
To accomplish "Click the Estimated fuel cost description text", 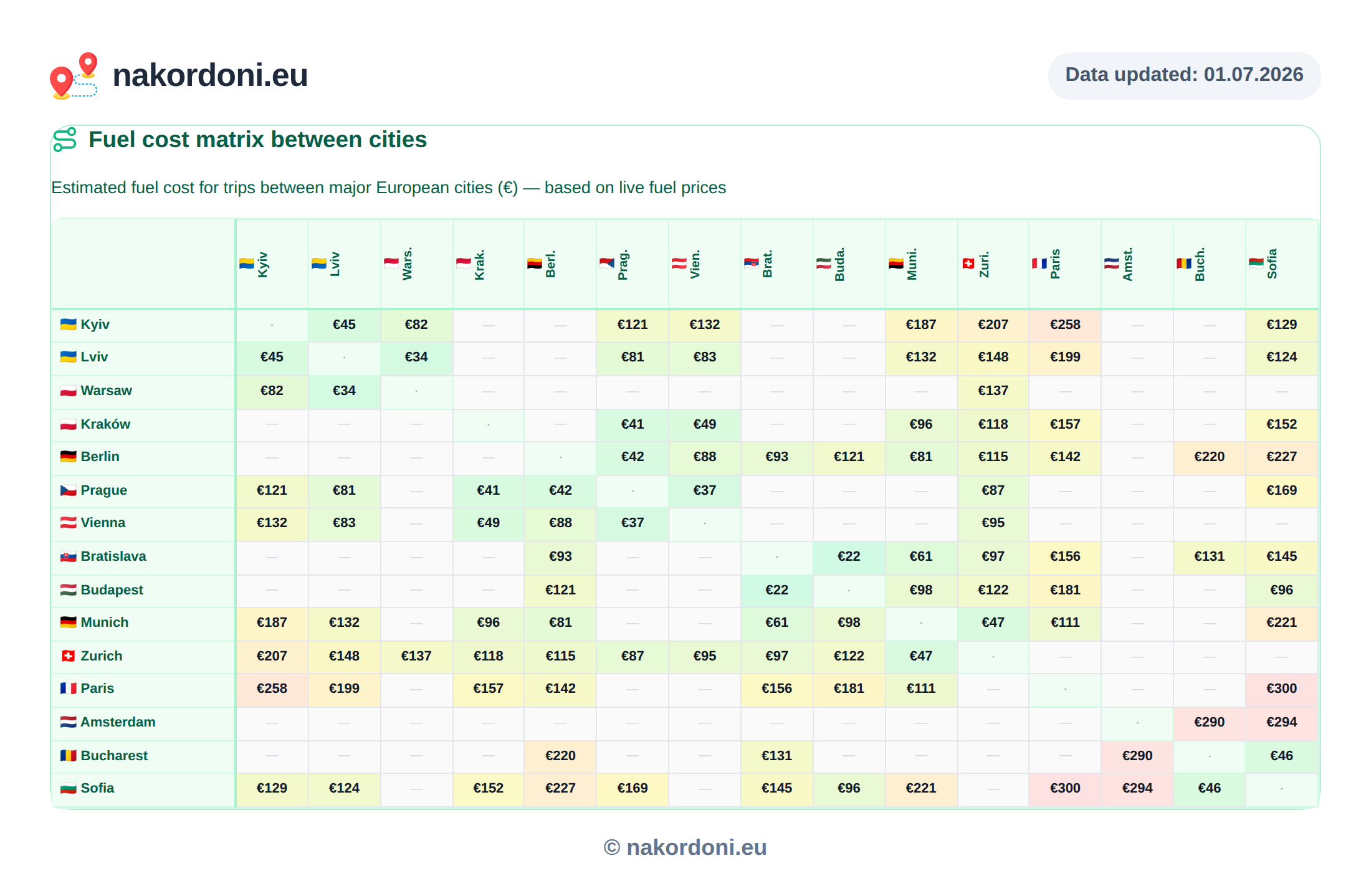I will [x=389, y=188].
